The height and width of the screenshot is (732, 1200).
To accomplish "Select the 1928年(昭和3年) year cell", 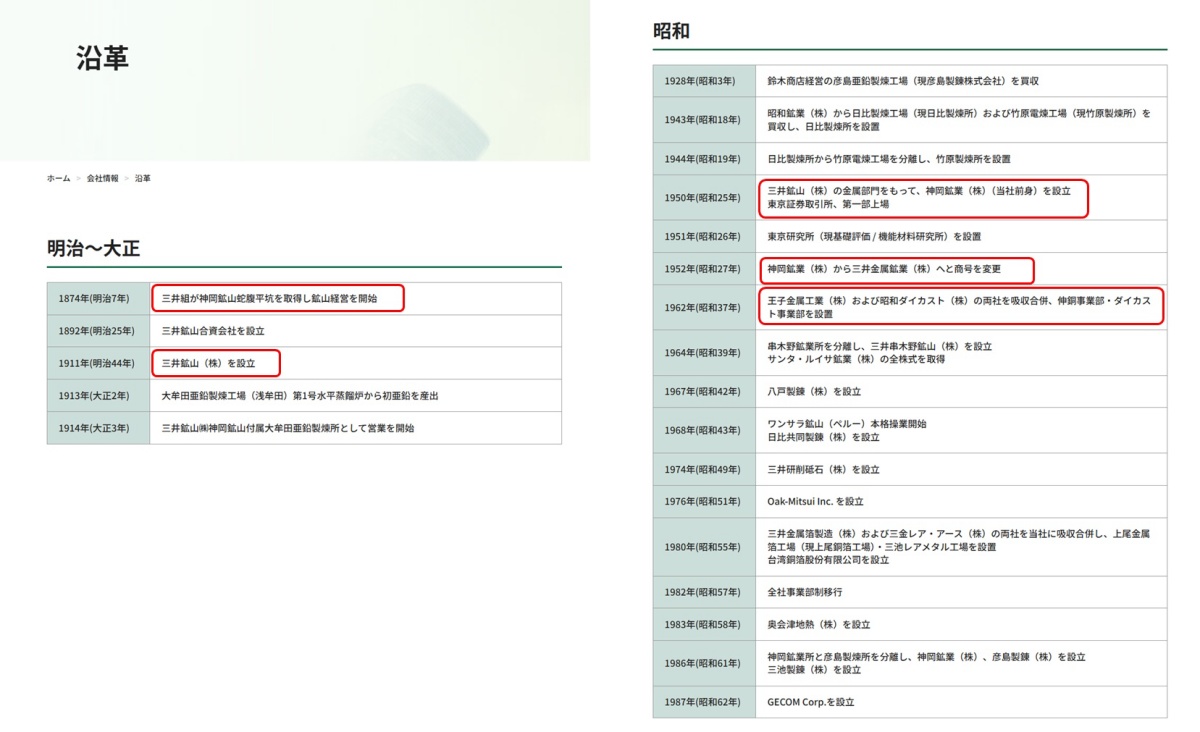I will click(704, 81).
